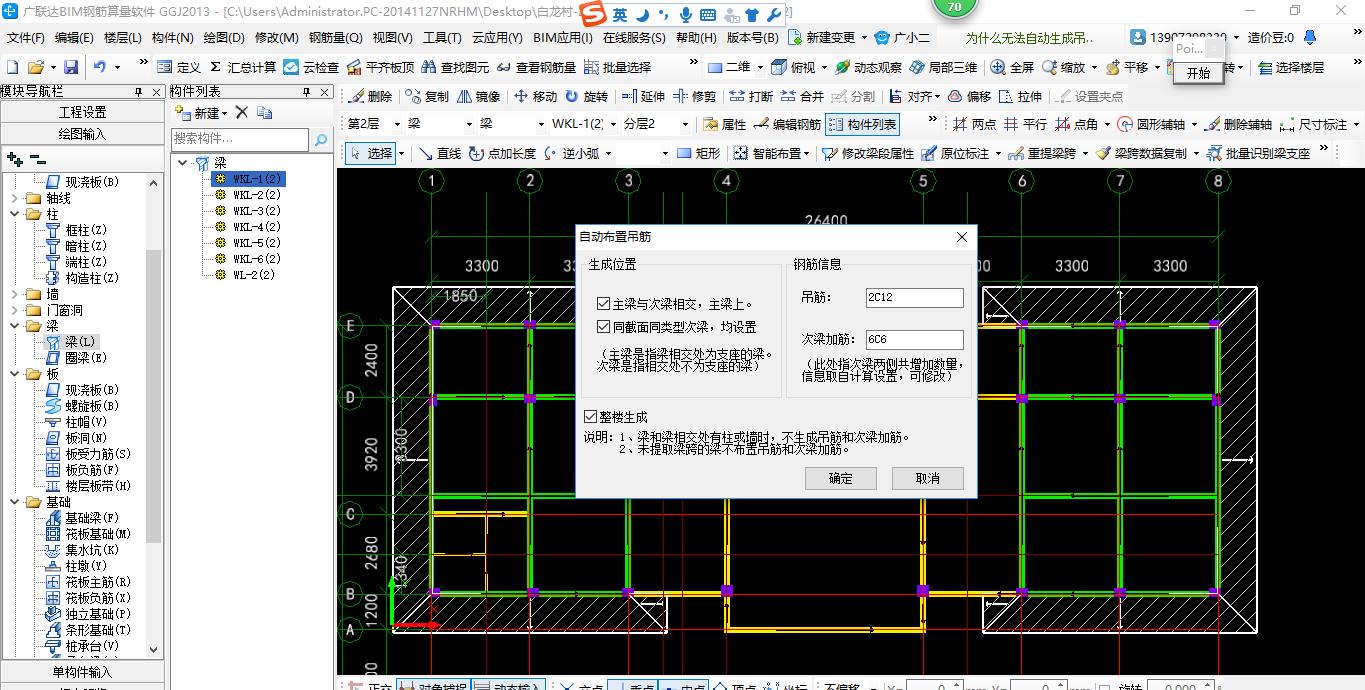Click 合并 merge tool
This screenshot has width=1365, height=690.
pyautogui.click(x=802, y=96)
